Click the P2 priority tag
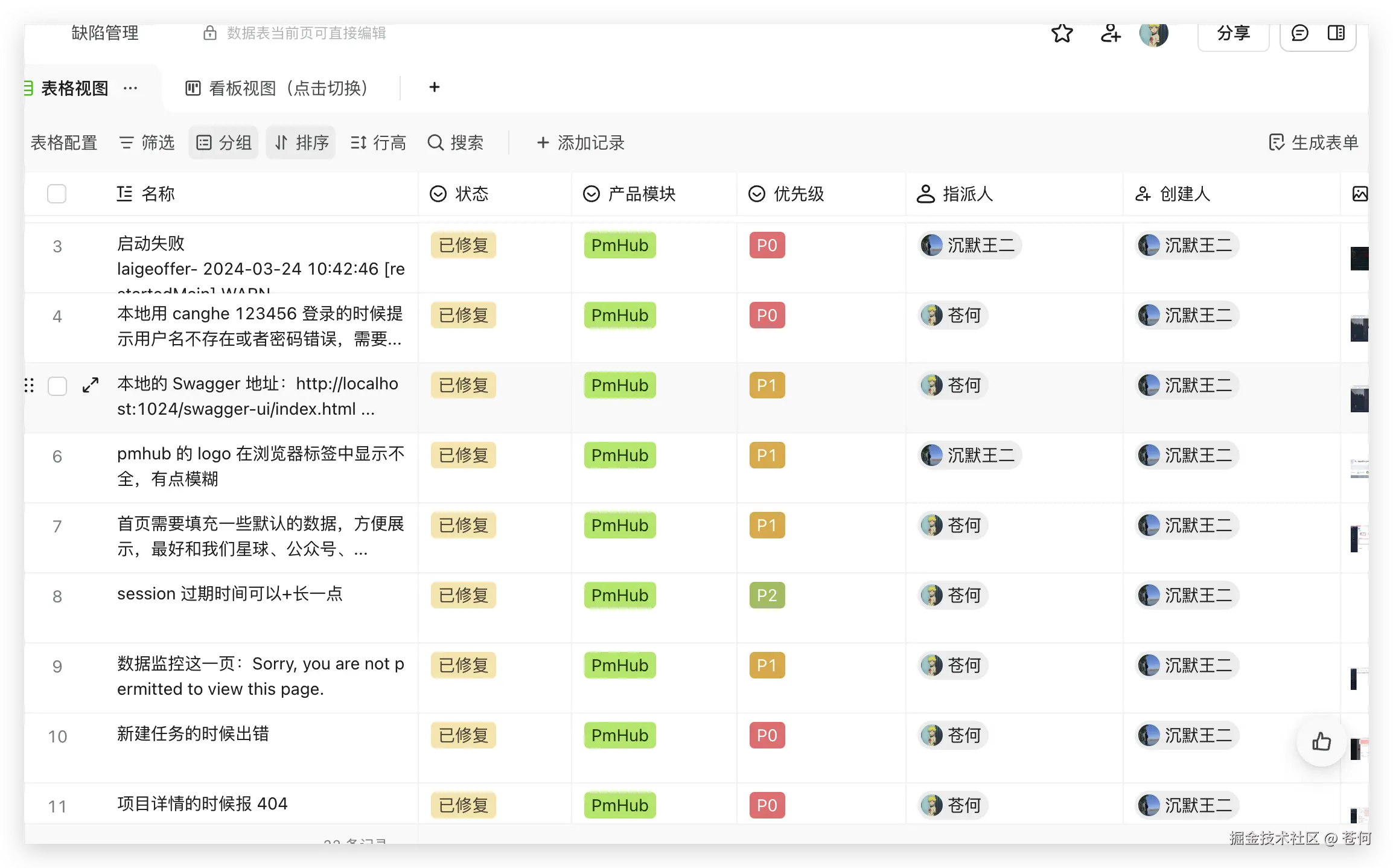 [x=767, y=595]
